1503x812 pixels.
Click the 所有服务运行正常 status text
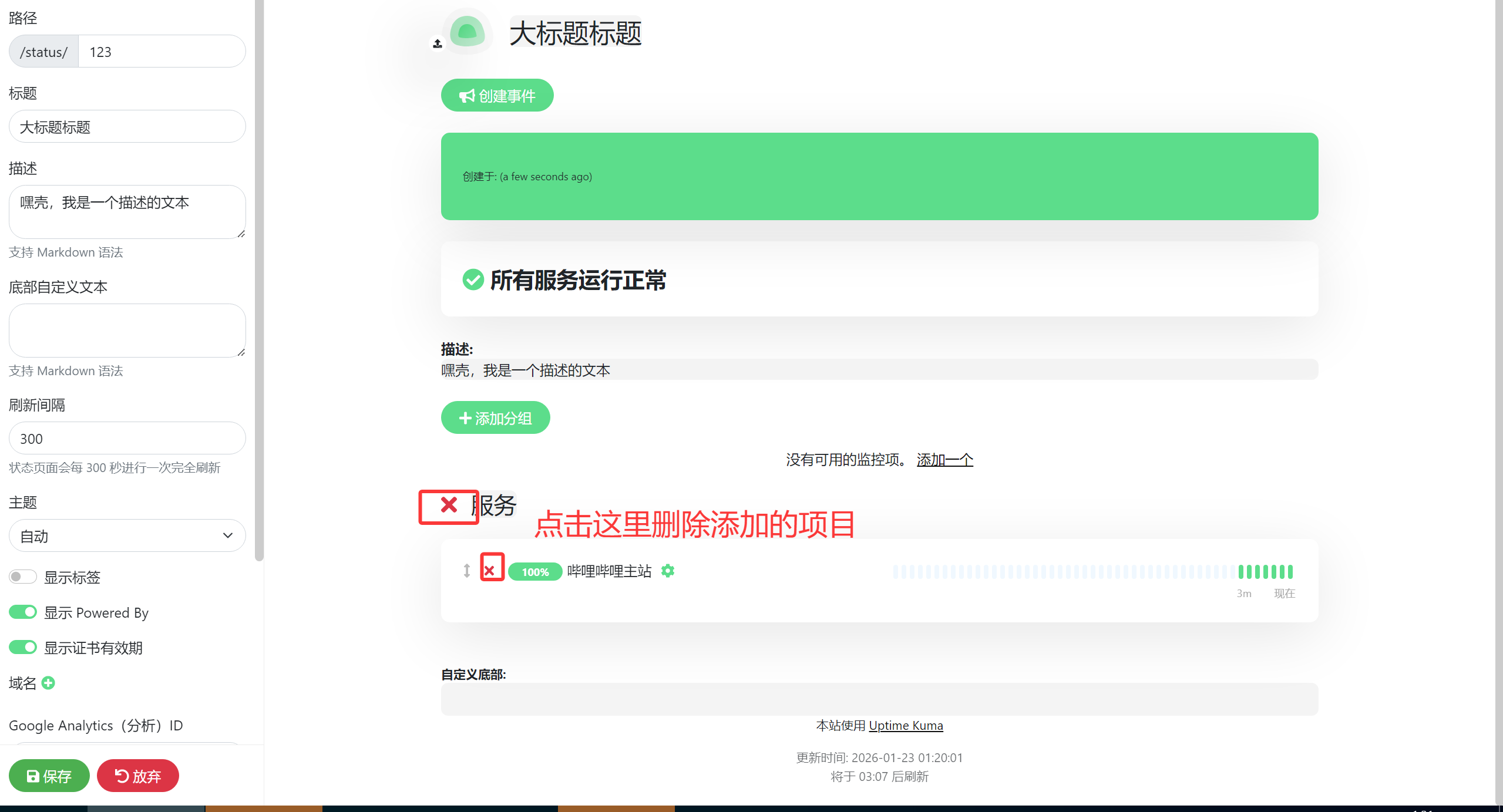click(578, 280)
